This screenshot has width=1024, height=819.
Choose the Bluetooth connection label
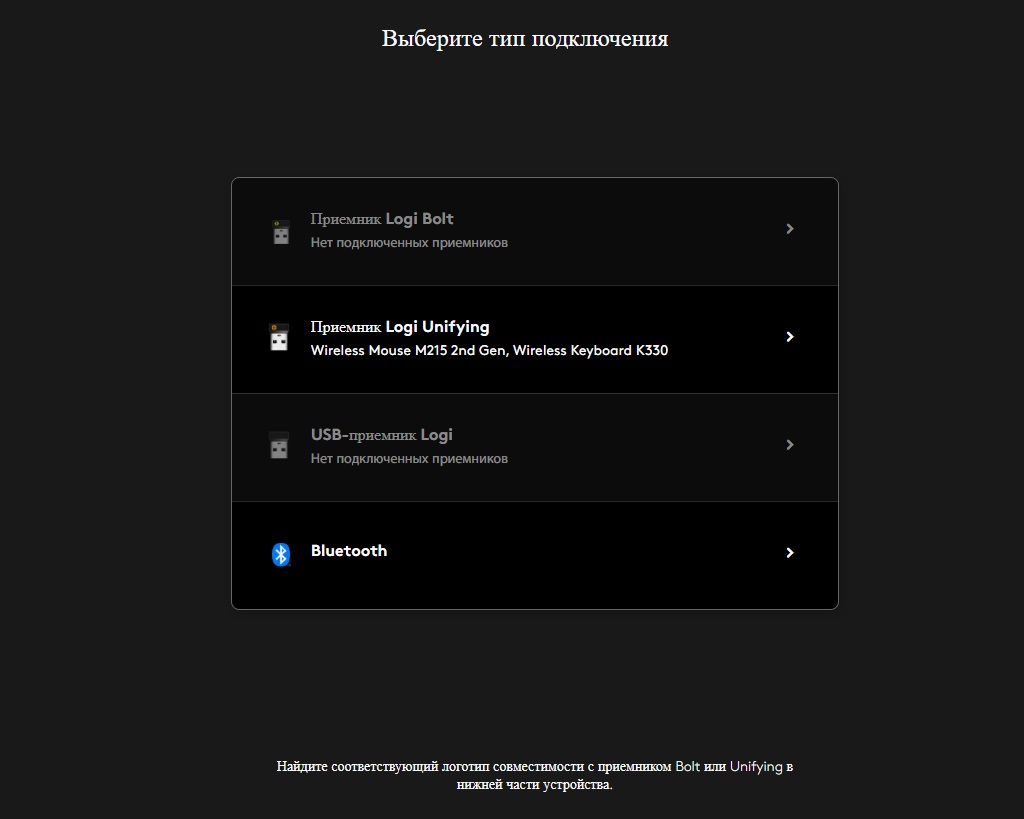tap(349, 551)
